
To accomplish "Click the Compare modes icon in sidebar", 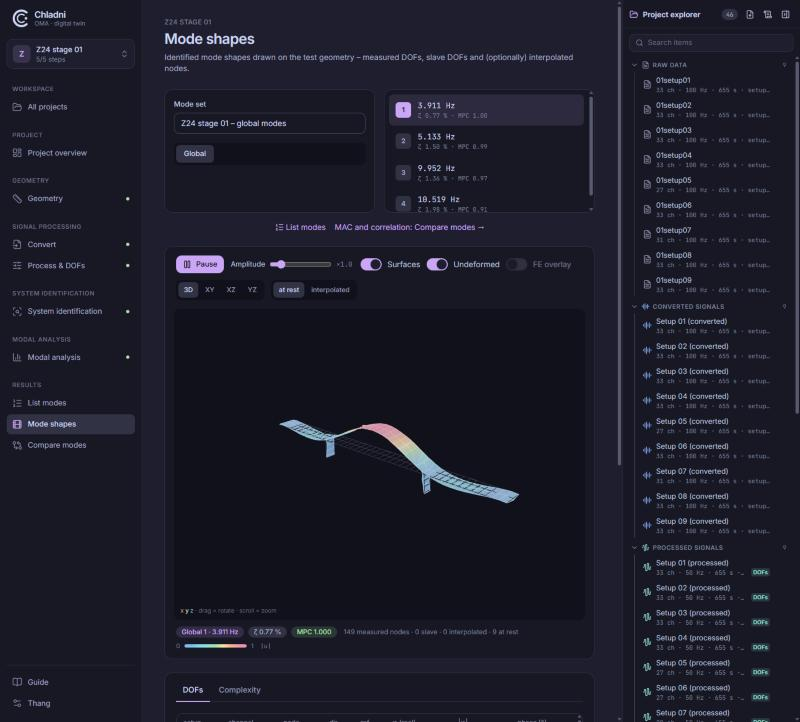I will coord(17,445).
